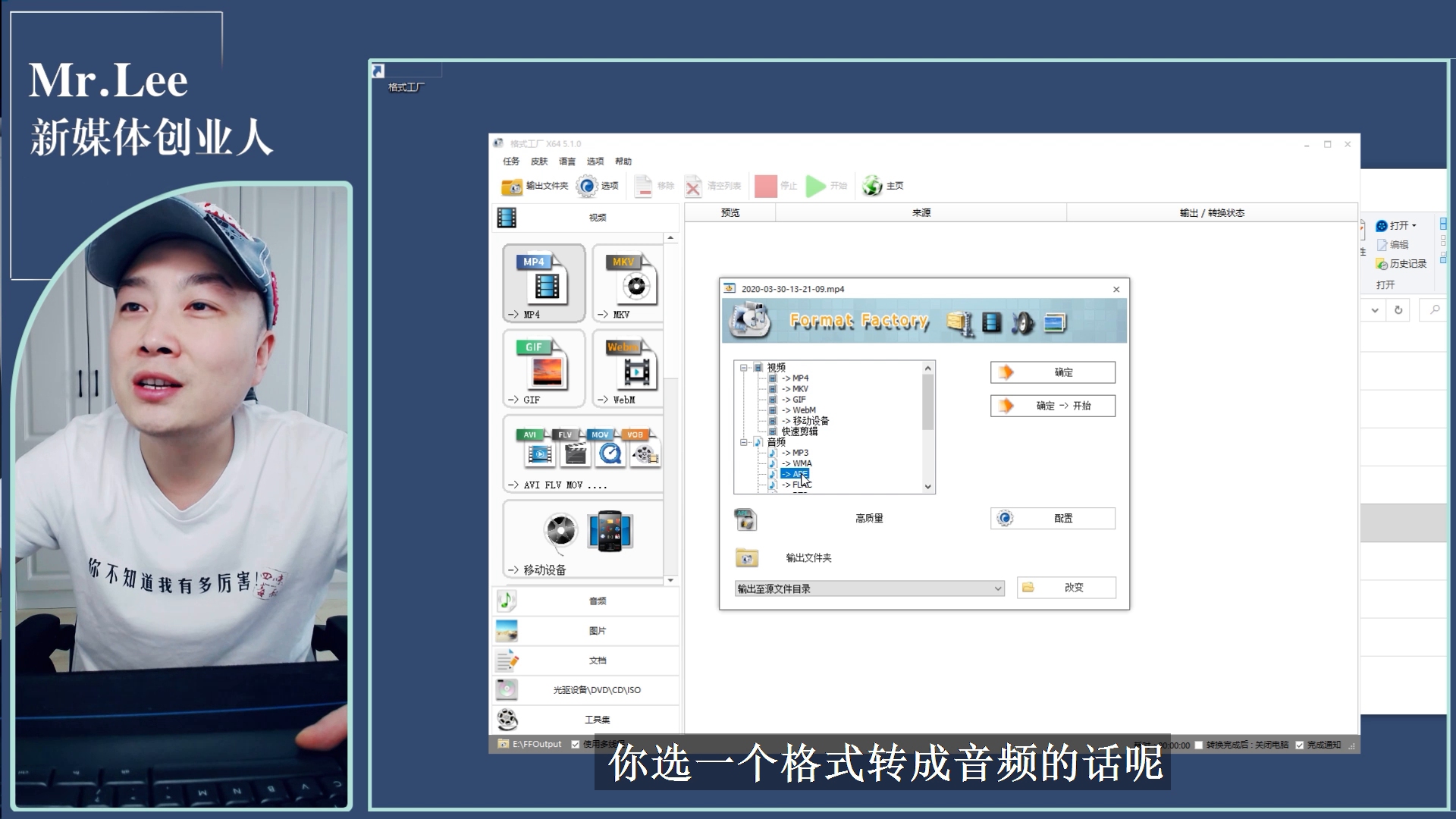Open 选项 options gear in toolbar
Image resolution: width=1456 pixels, height=819 pixels.
[x=587, y=186]
